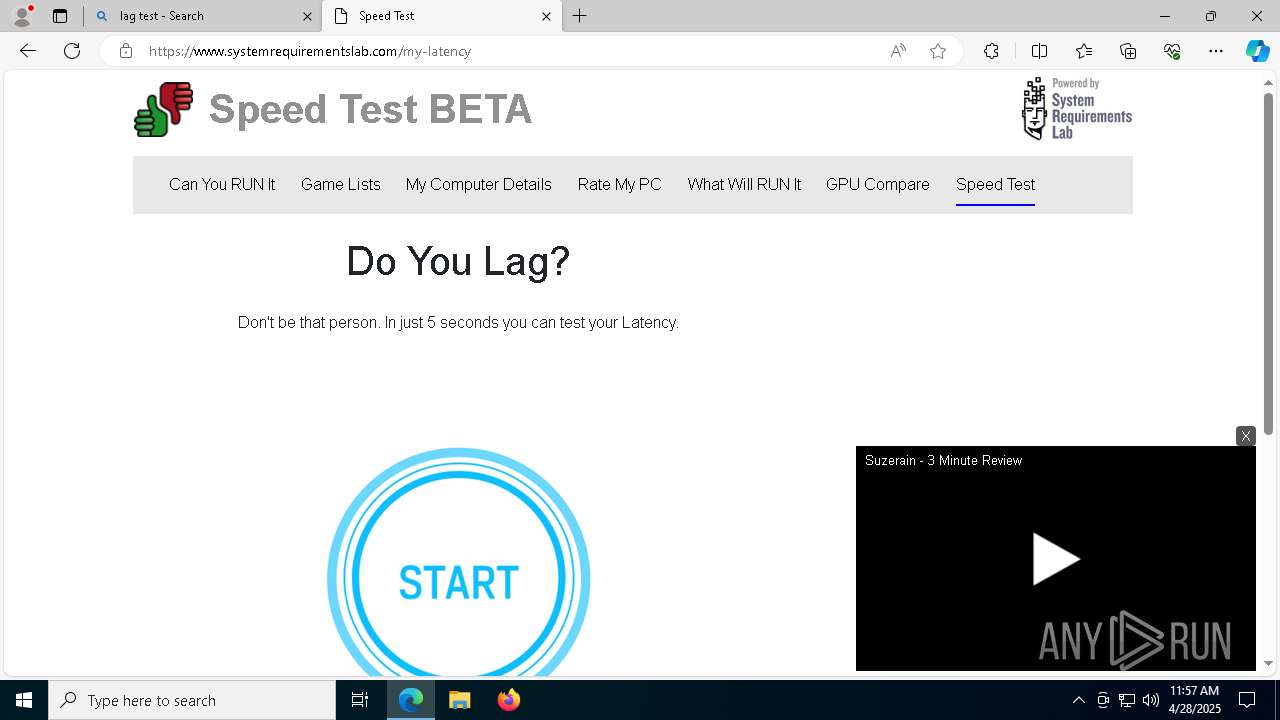
Task: Close the 'Speed Test' browser tab
Action: coord(546,16)
